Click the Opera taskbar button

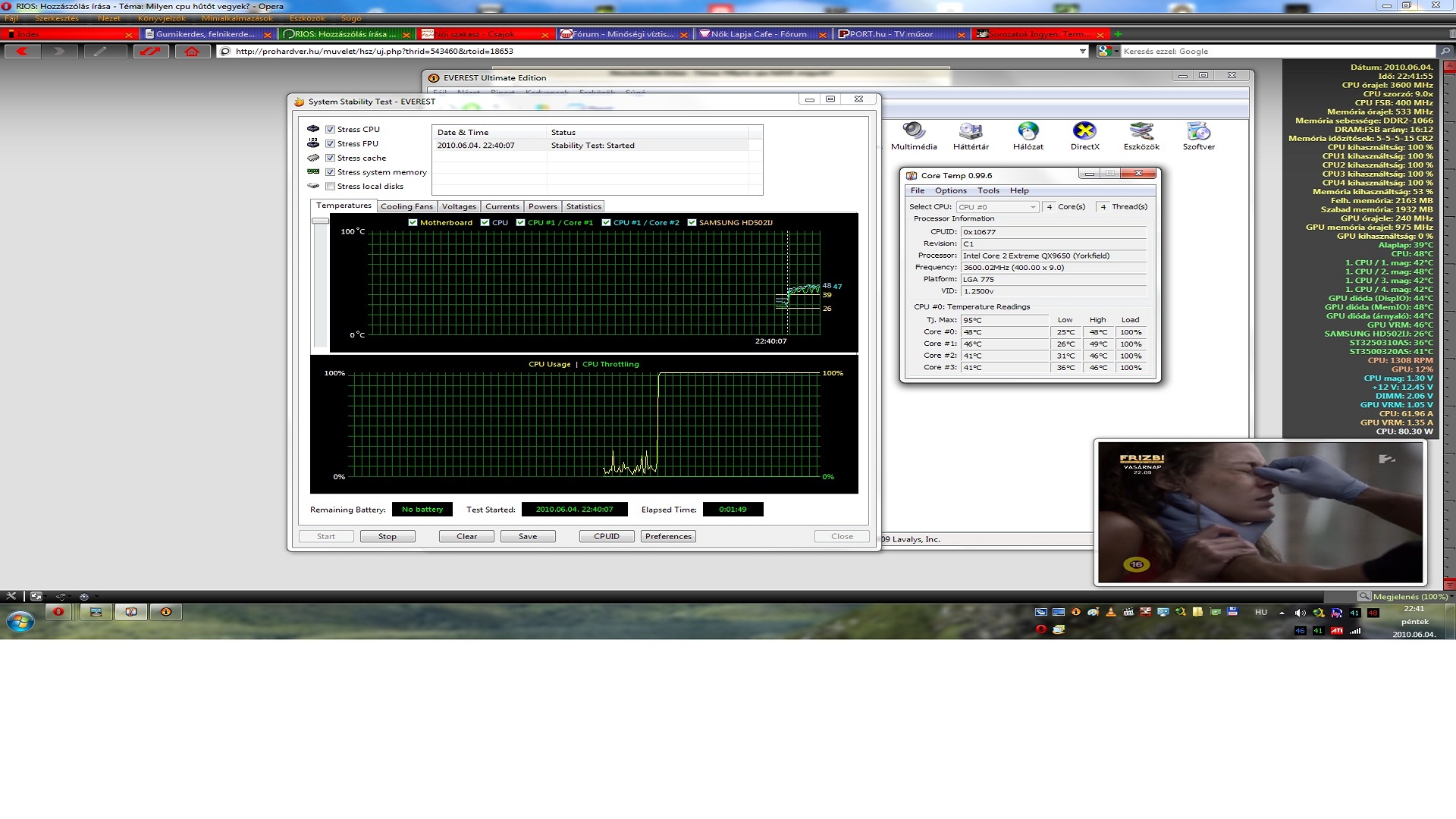coord(58,612)
